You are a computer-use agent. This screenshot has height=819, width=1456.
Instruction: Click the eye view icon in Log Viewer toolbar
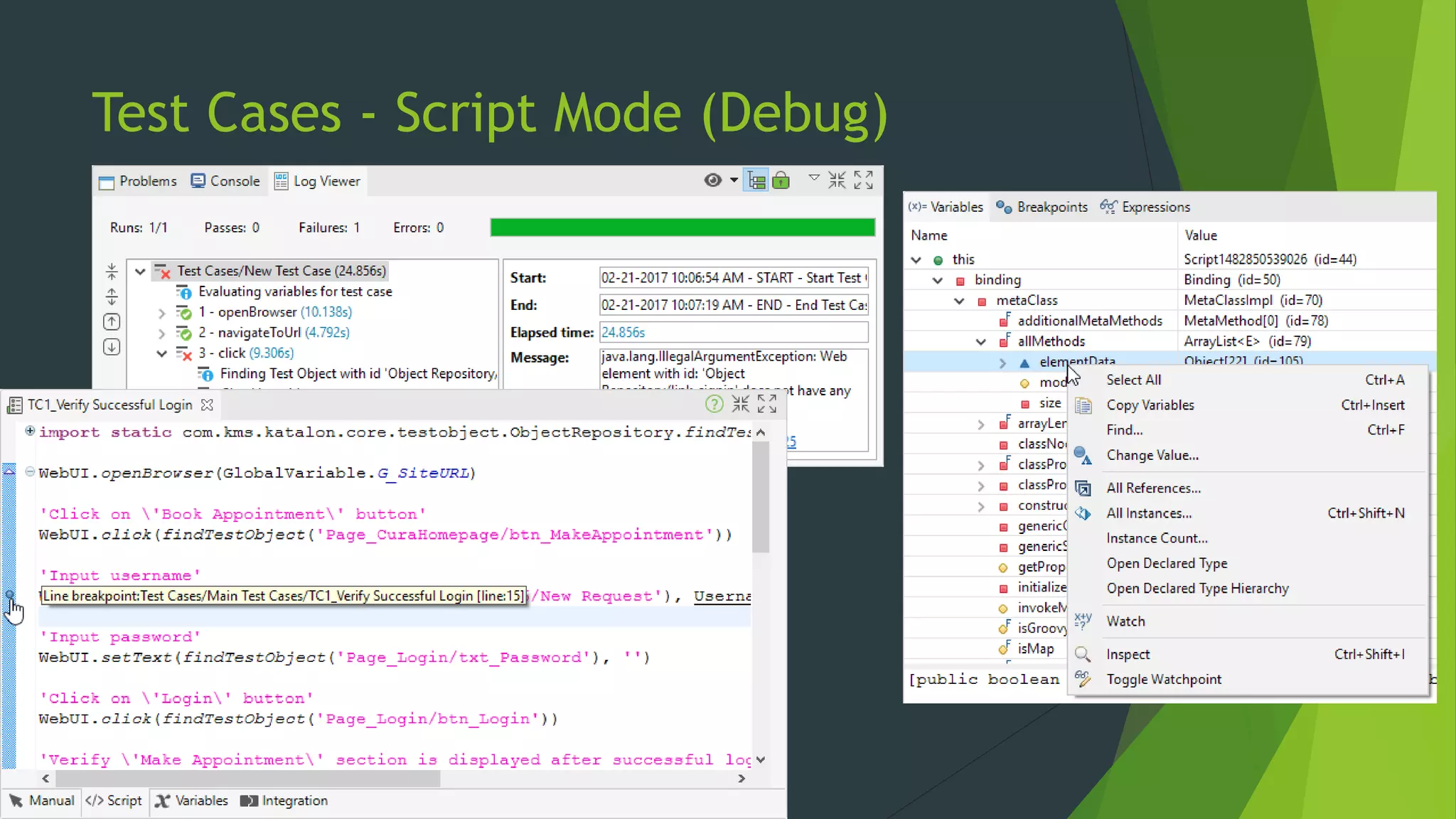pos(713,181)
